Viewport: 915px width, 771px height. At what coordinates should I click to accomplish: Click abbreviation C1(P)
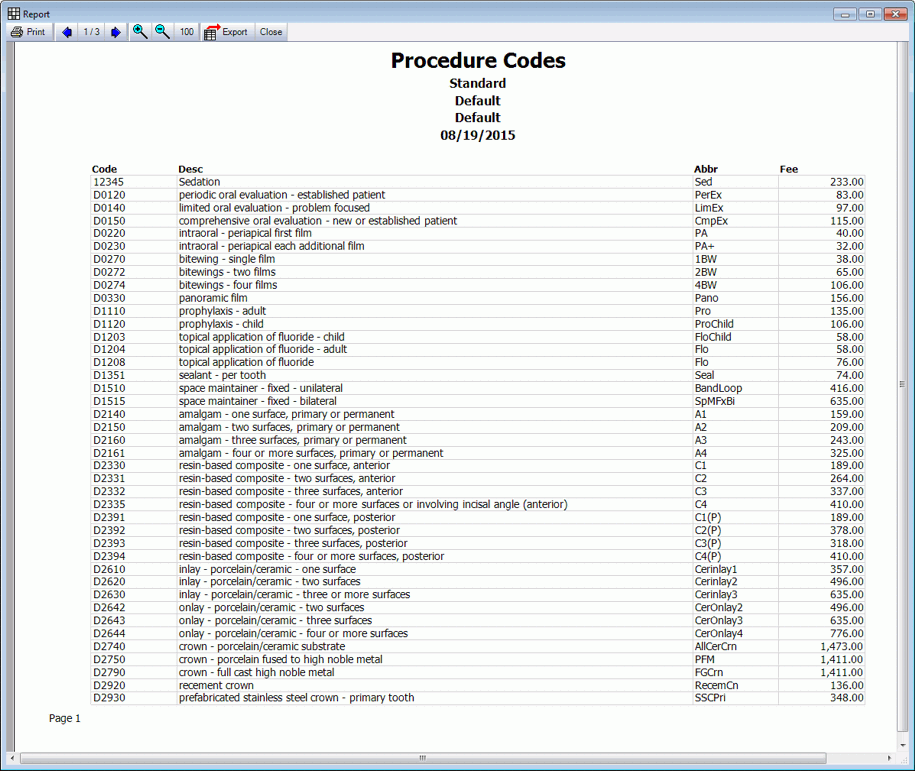[708, 517]
